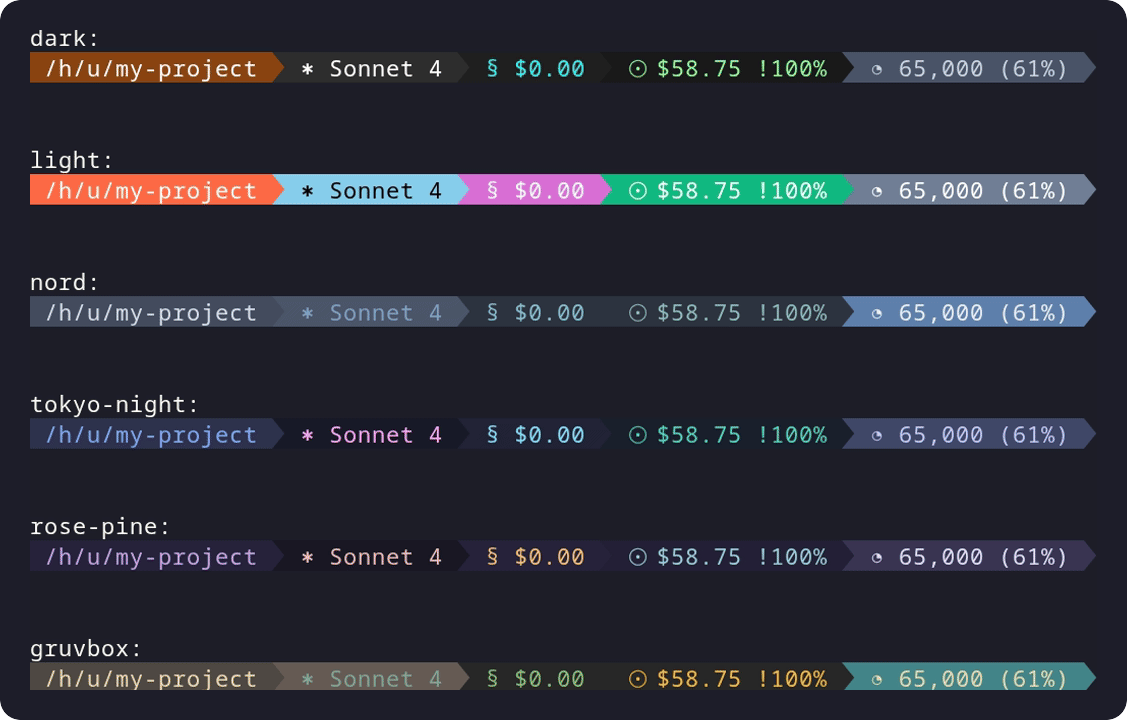Click $58.75 amount in the tokyo-night row
1127x720 pixels.
coord(699,435)
